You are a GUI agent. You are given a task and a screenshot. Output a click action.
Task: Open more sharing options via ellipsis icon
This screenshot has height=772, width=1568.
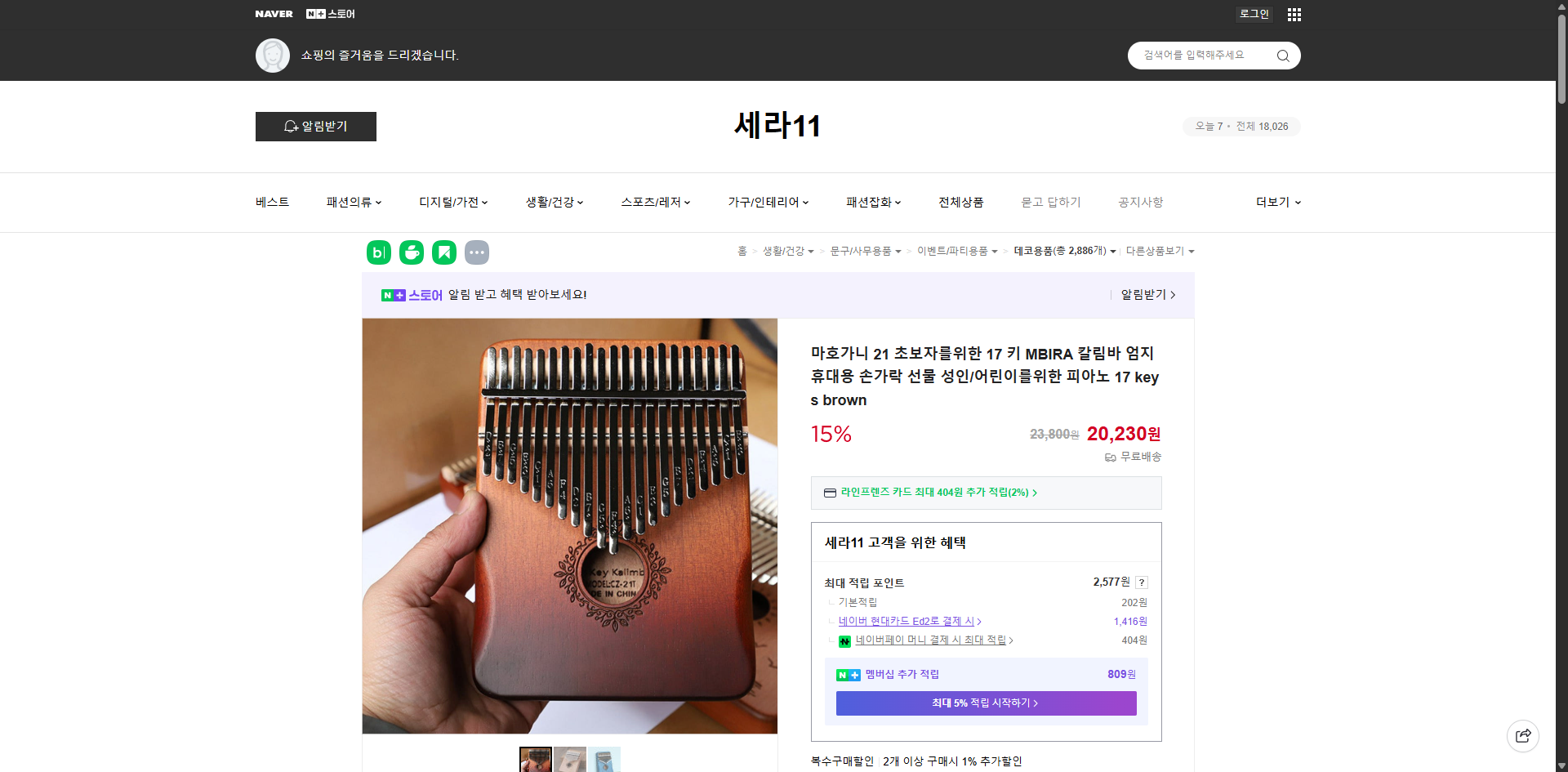click(x=477, y=252)
